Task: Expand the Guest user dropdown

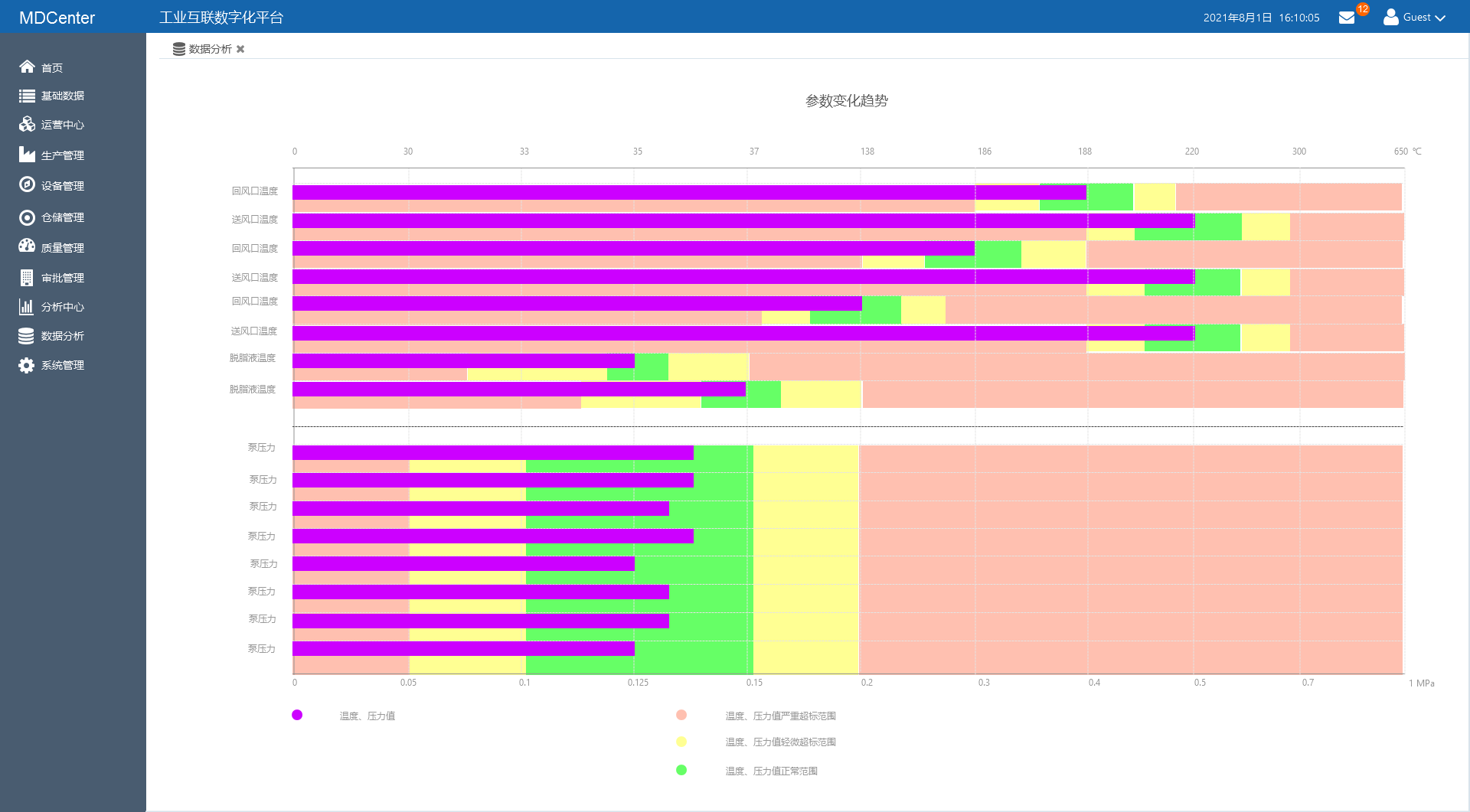Action: click(1416, 18)
